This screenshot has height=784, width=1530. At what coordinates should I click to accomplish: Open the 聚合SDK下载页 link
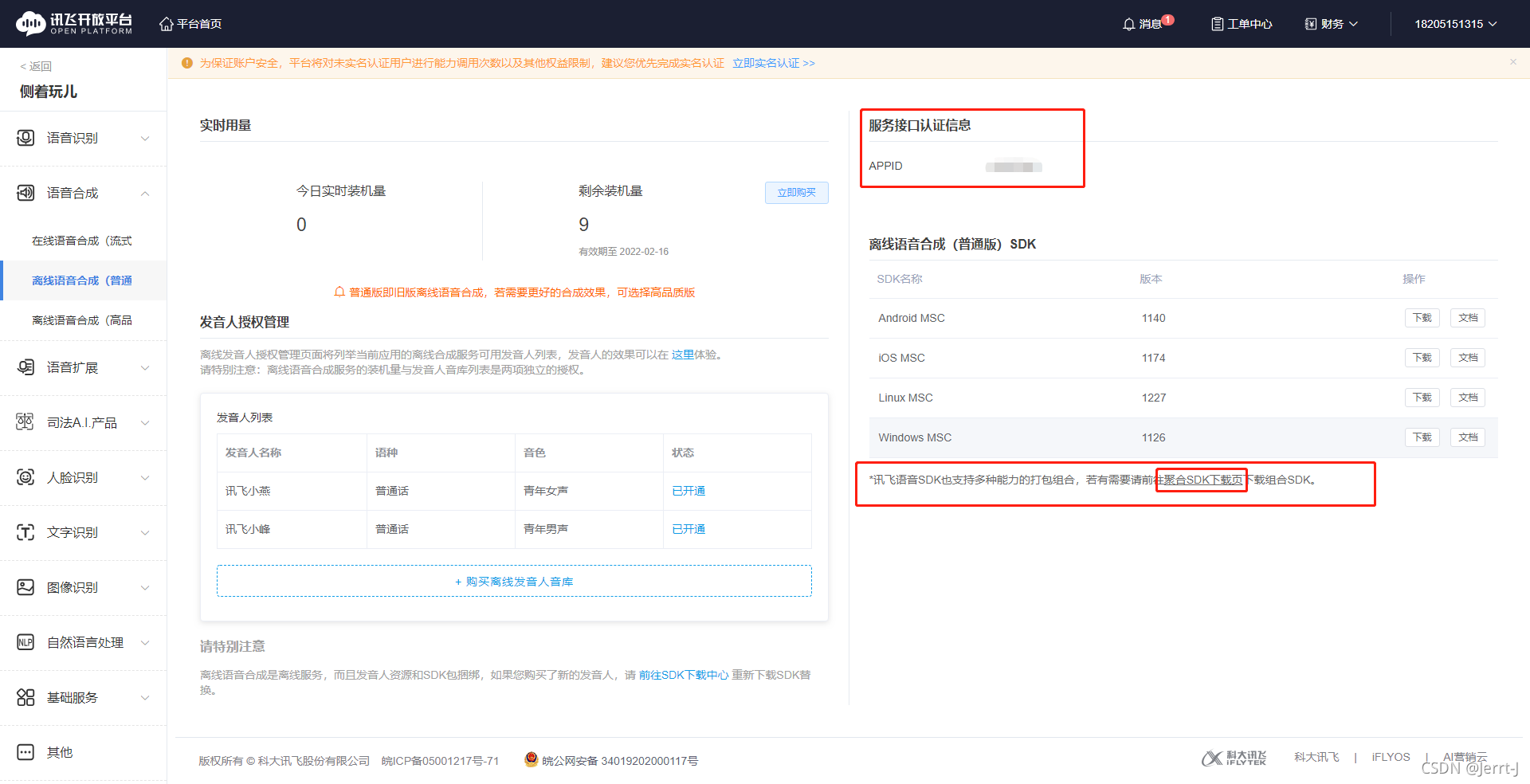pyautogui.click(x=1202, y=480)
